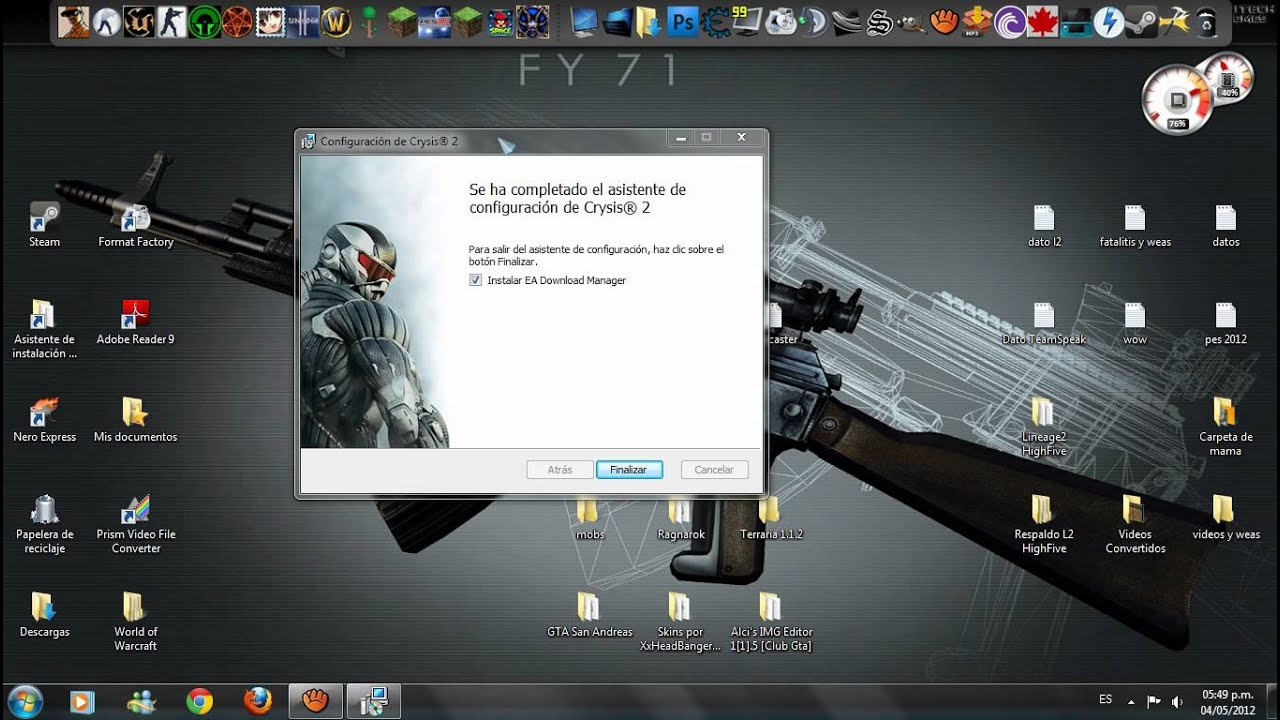Open Windows Media Player taskbar icon
1280x720 pixels.
pos(82,701)
